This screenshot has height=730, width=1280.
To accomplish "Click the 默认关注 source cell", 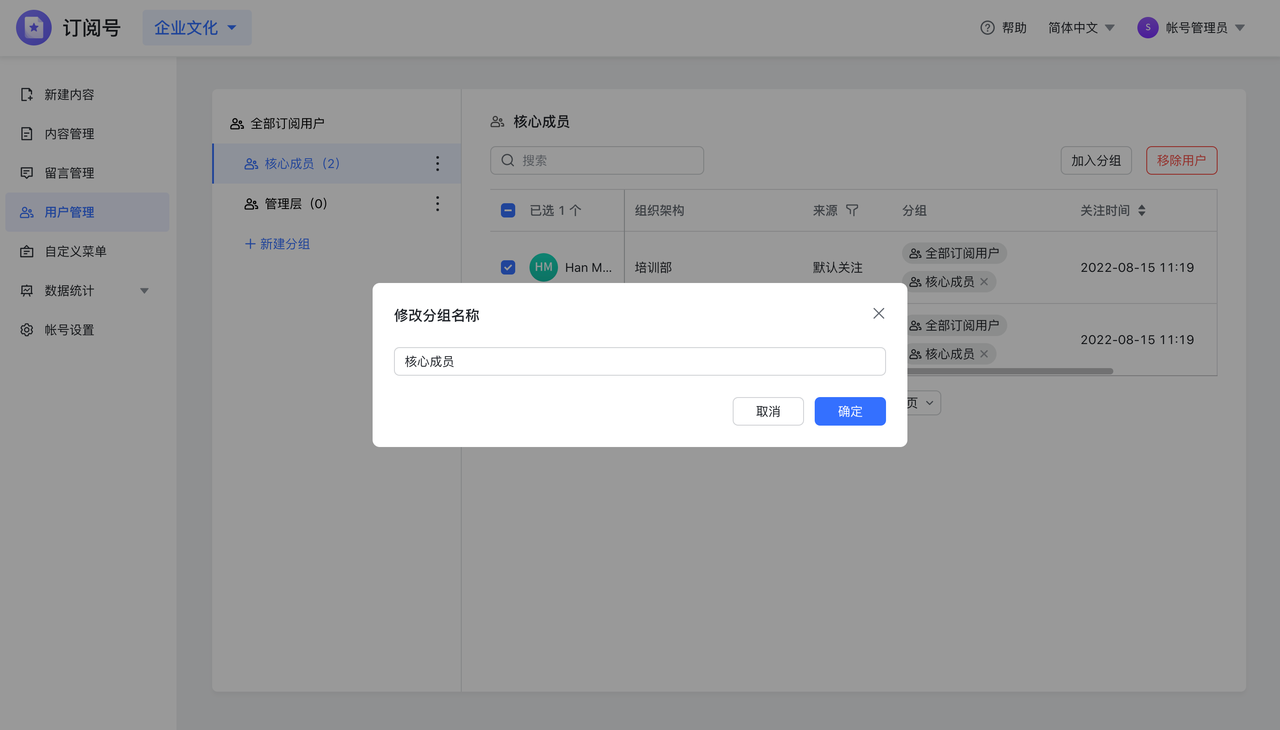I will 838,268.
